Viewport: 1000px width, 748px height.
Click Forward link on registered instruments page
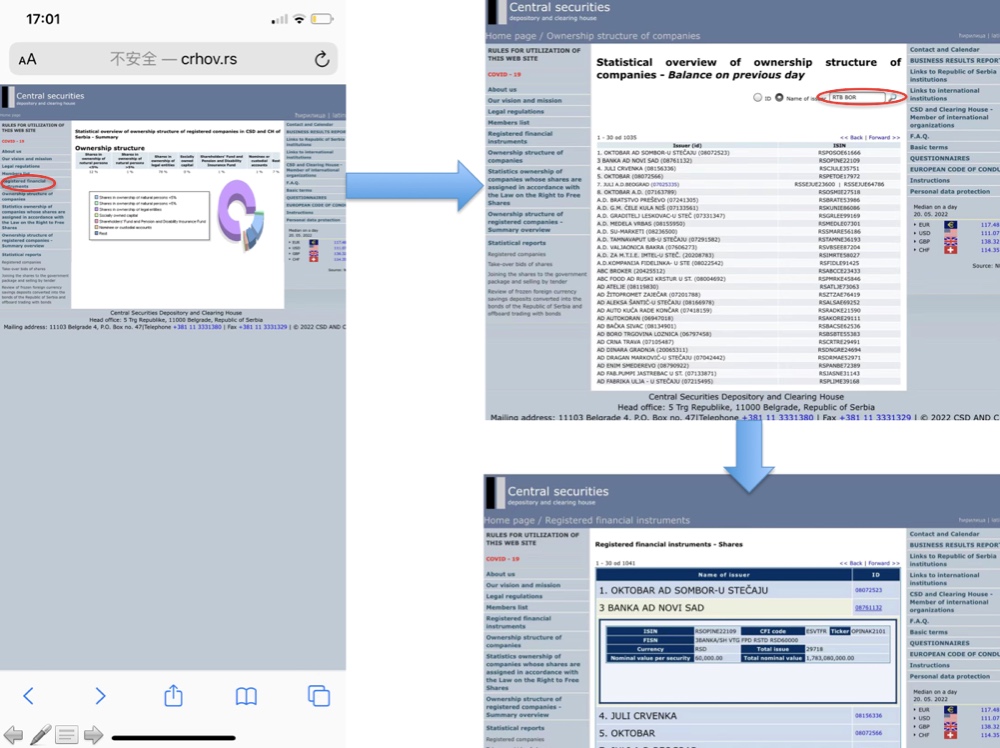click(x=883, y=563)
